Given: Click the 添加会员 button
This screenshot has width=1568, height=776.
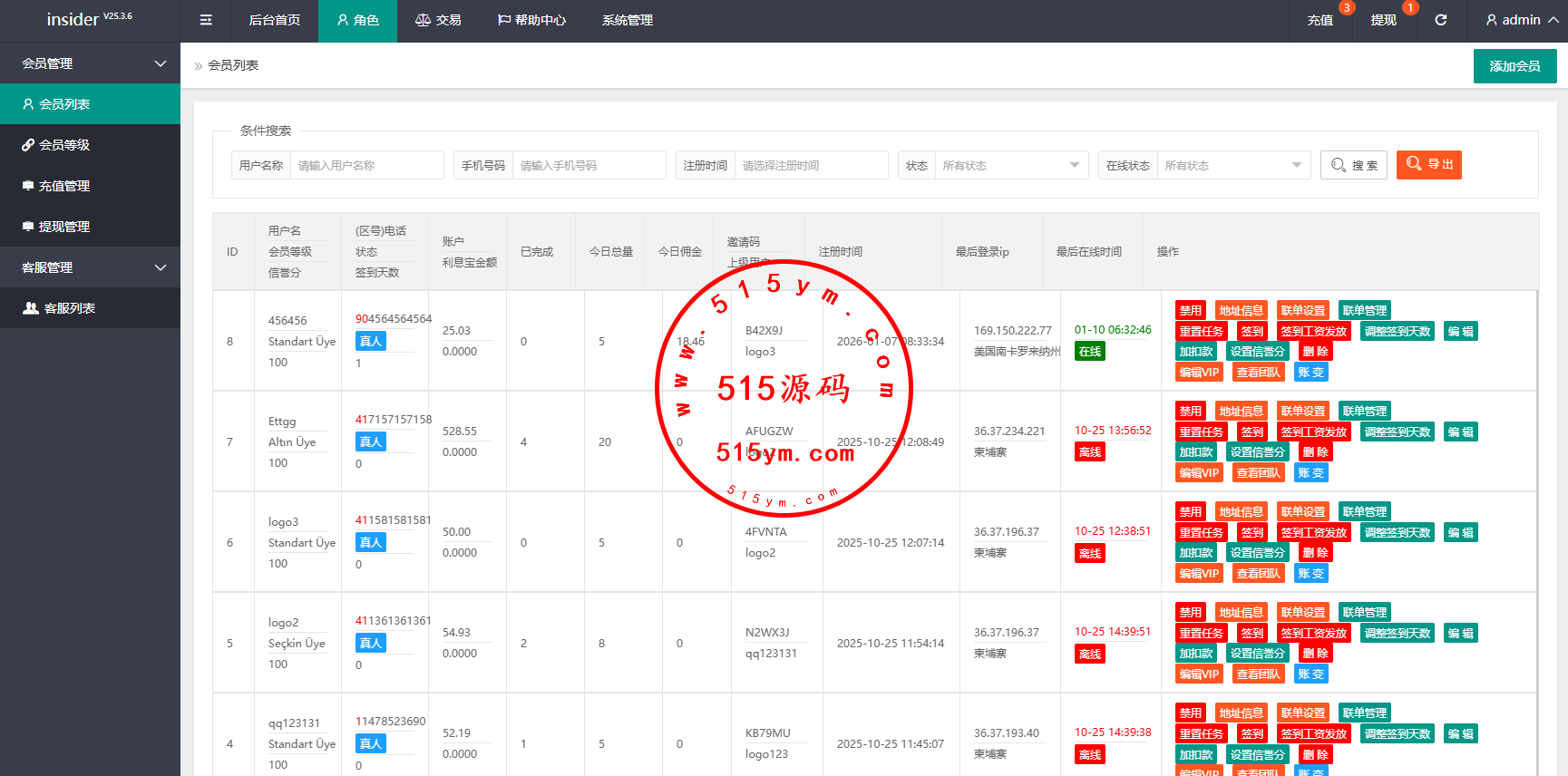Looking at the screenshot, I should 1514,66.
